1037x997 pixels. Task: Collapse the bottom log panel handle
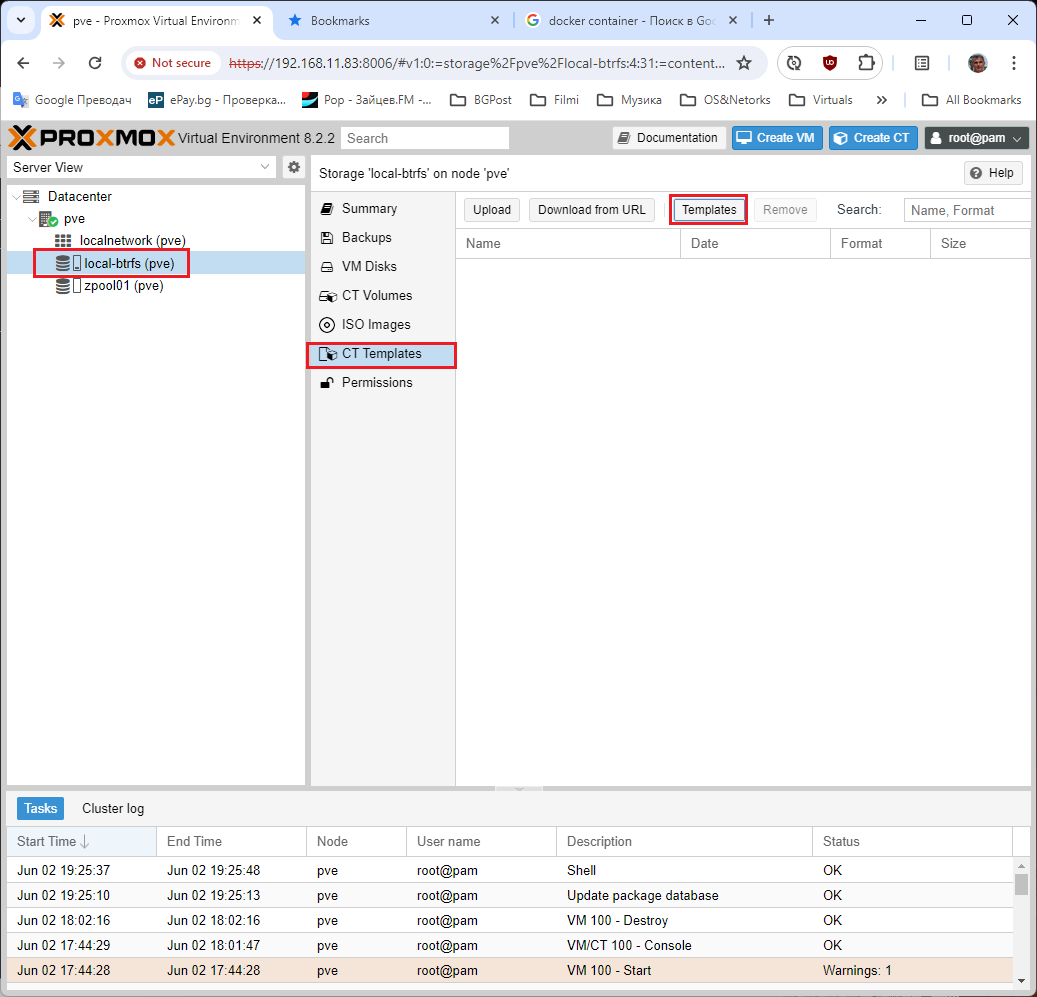coord(519,788)
